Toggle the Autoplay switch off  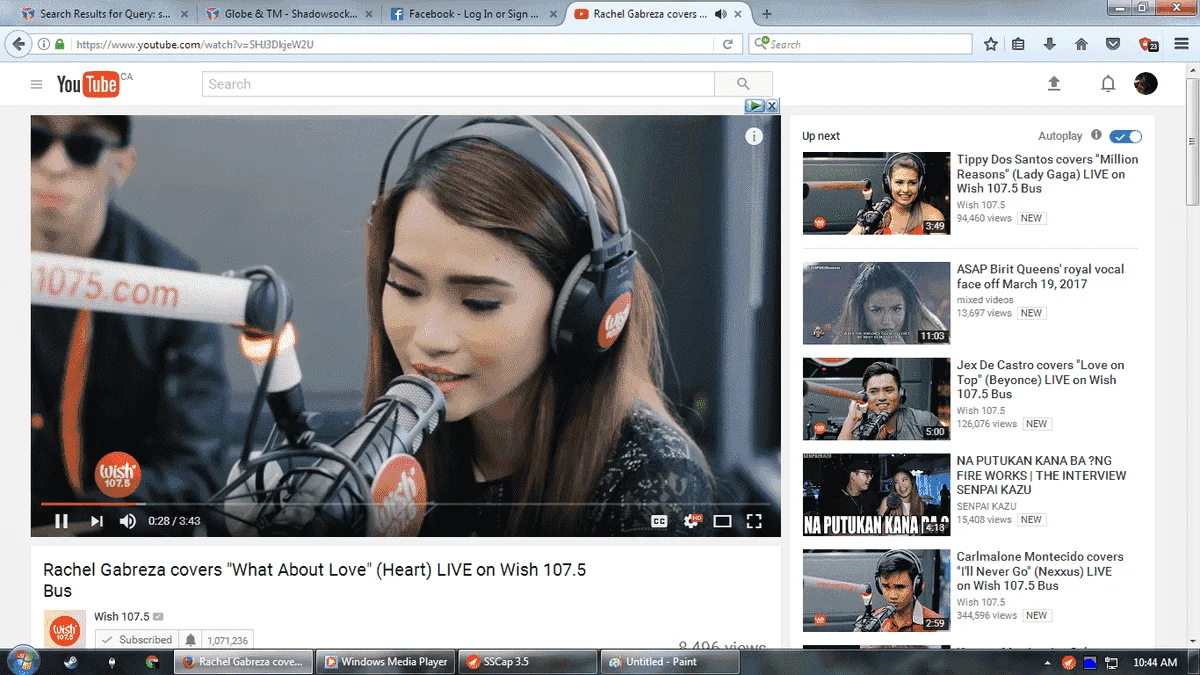1126,136
